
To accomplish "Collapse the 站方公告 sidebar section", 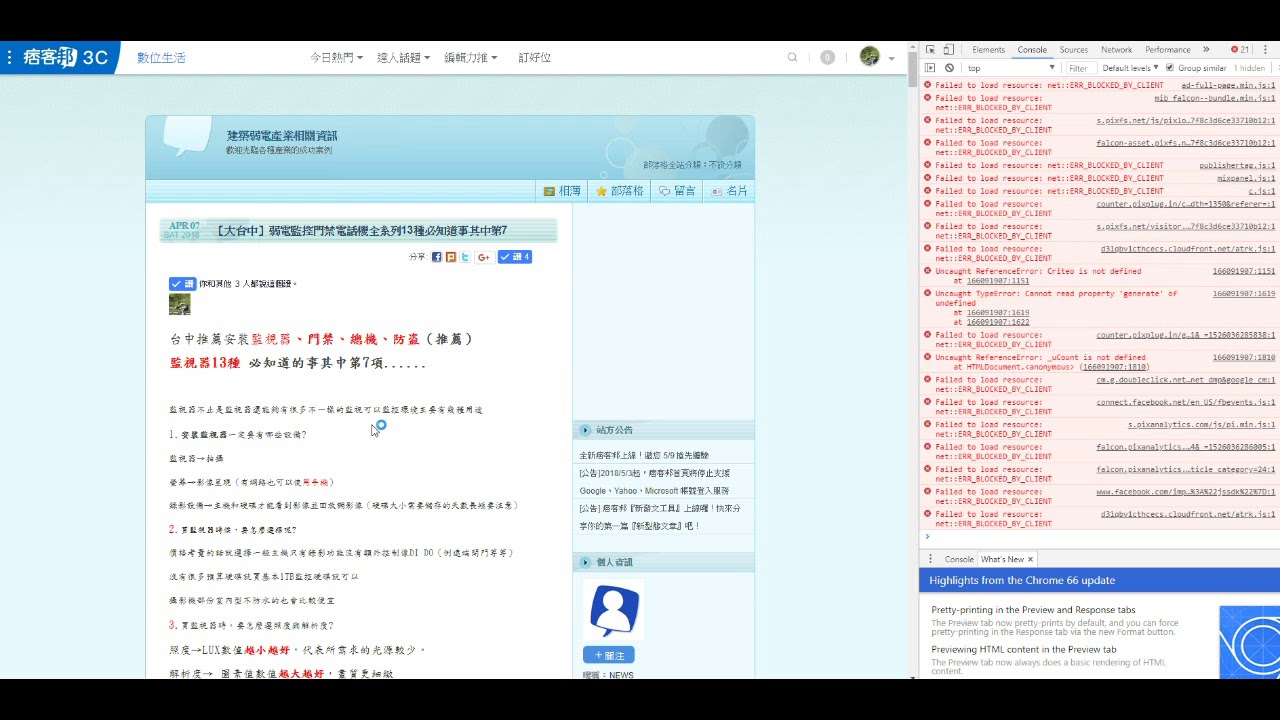I will (586, 430).
